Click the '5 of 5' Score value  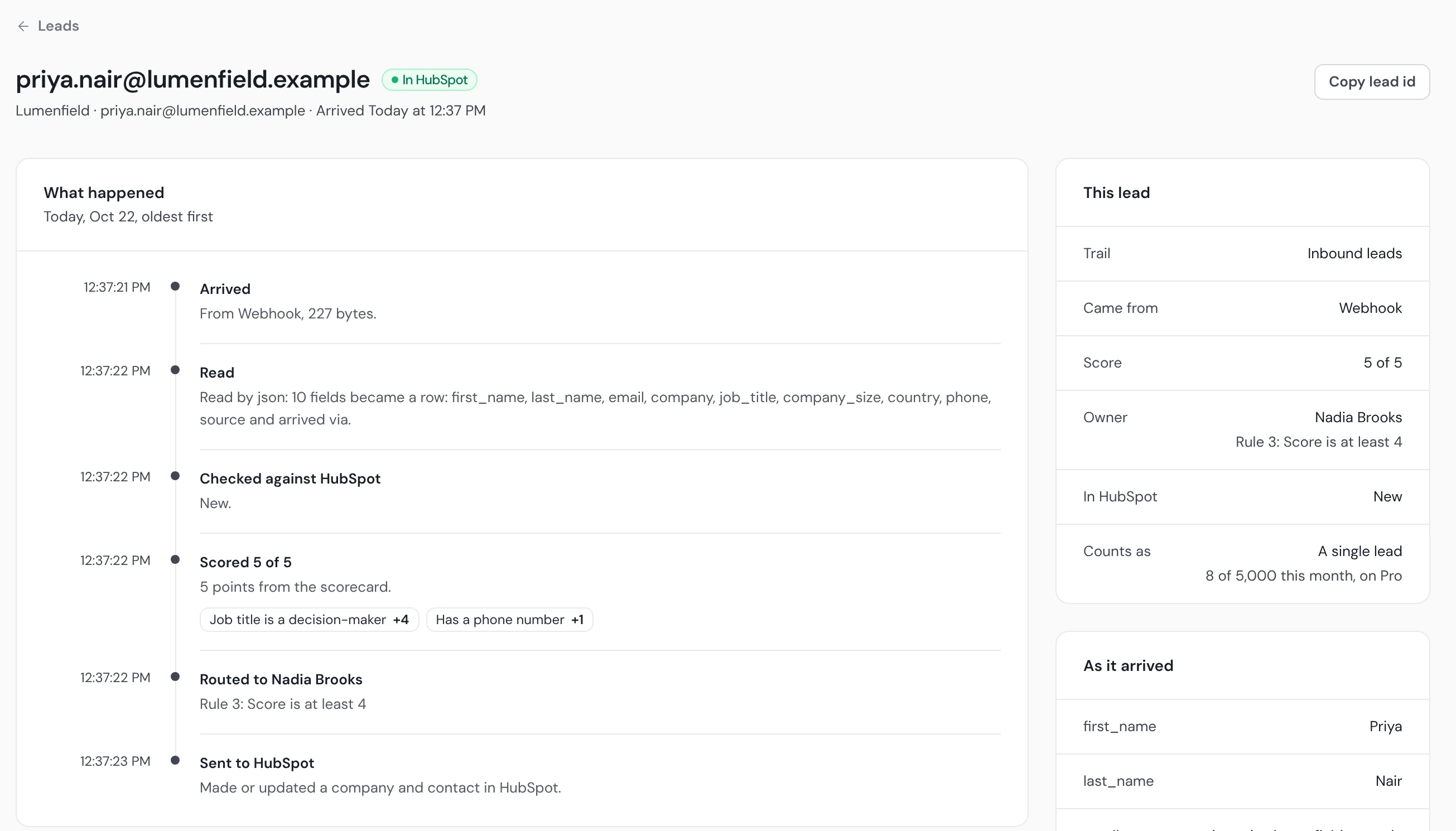point(1382,363)
